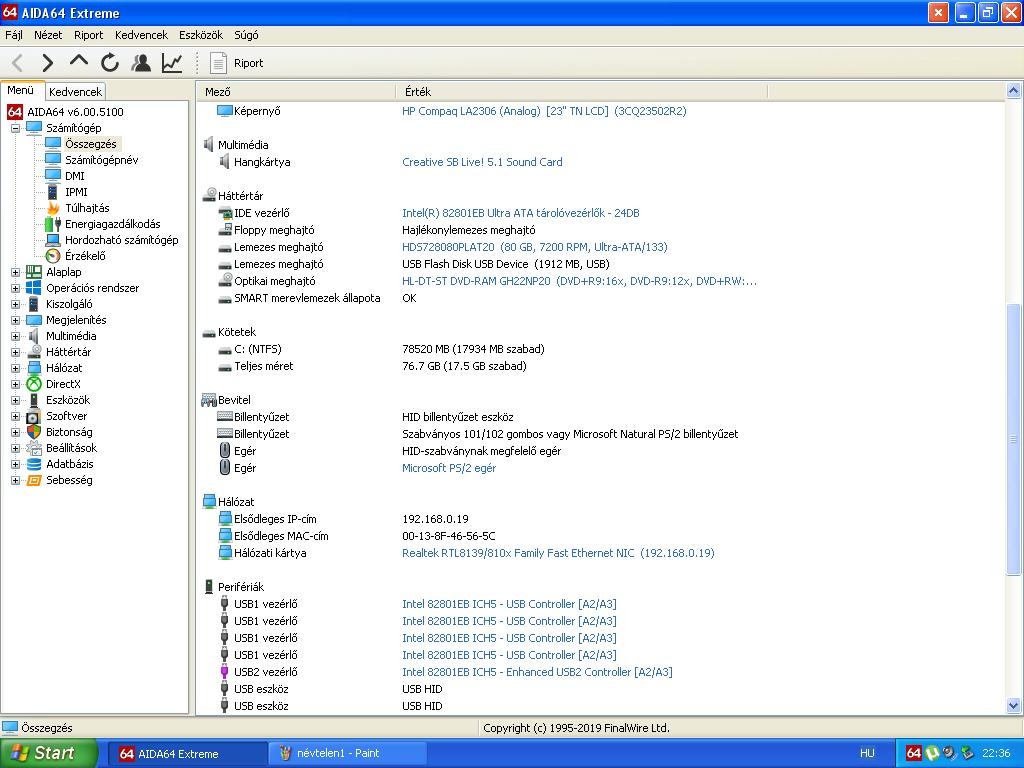
Task: Expand the Alaplap tree node
Action: tap(16, 272)
